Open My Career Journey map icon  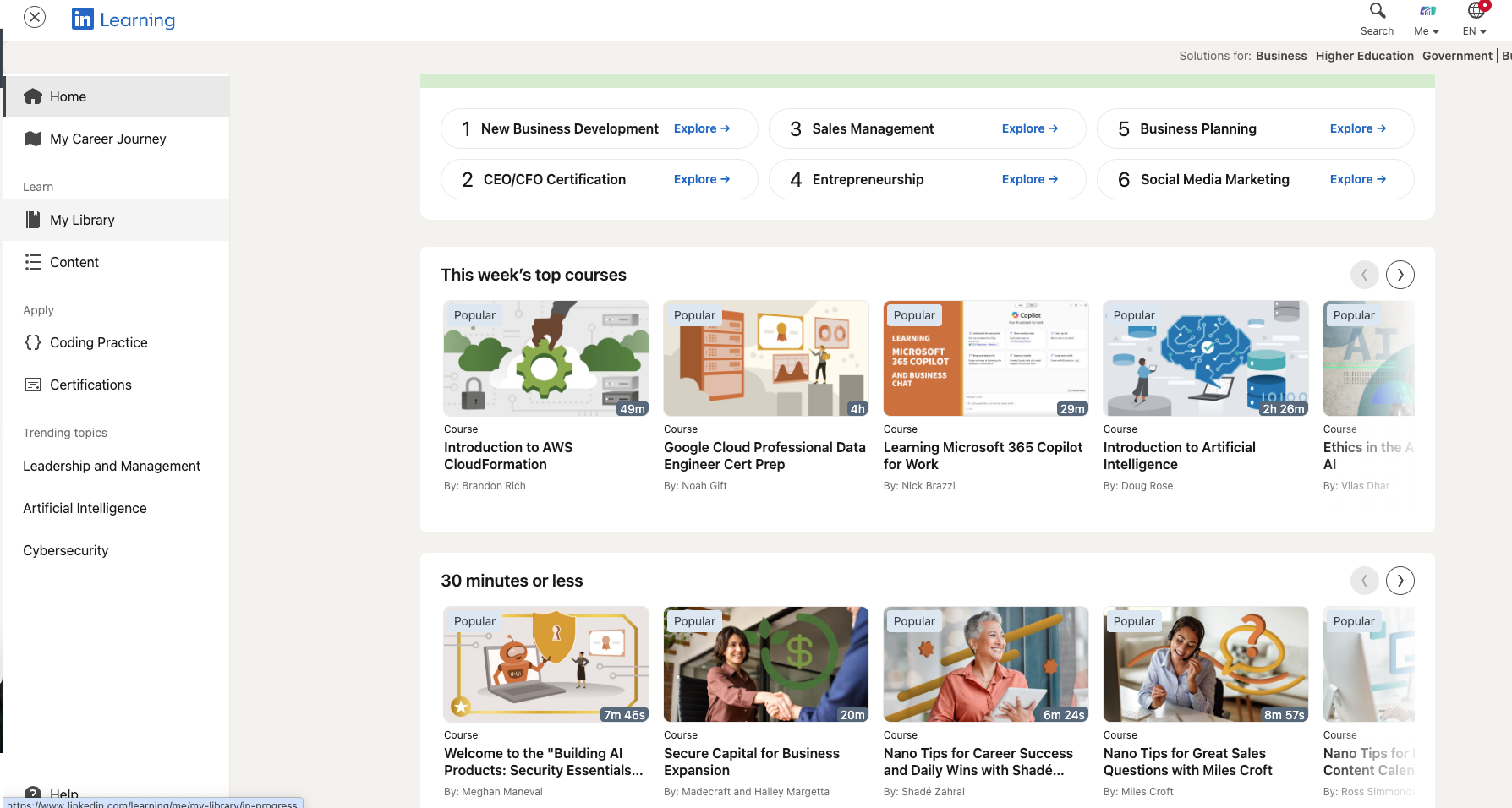[x=33, y=139]
